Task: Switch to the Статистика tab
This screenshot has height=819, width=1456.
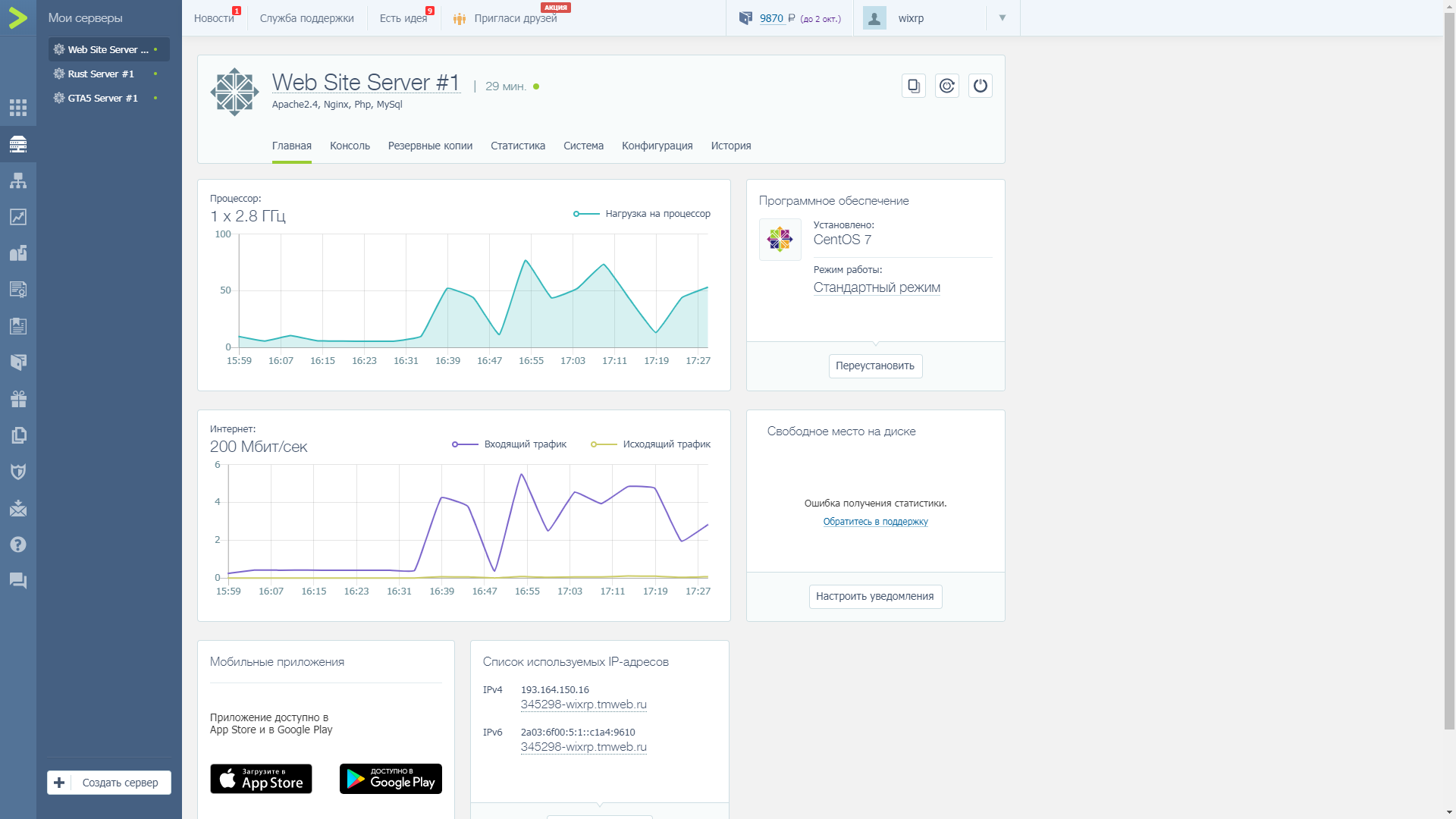Action: (517, 146)
